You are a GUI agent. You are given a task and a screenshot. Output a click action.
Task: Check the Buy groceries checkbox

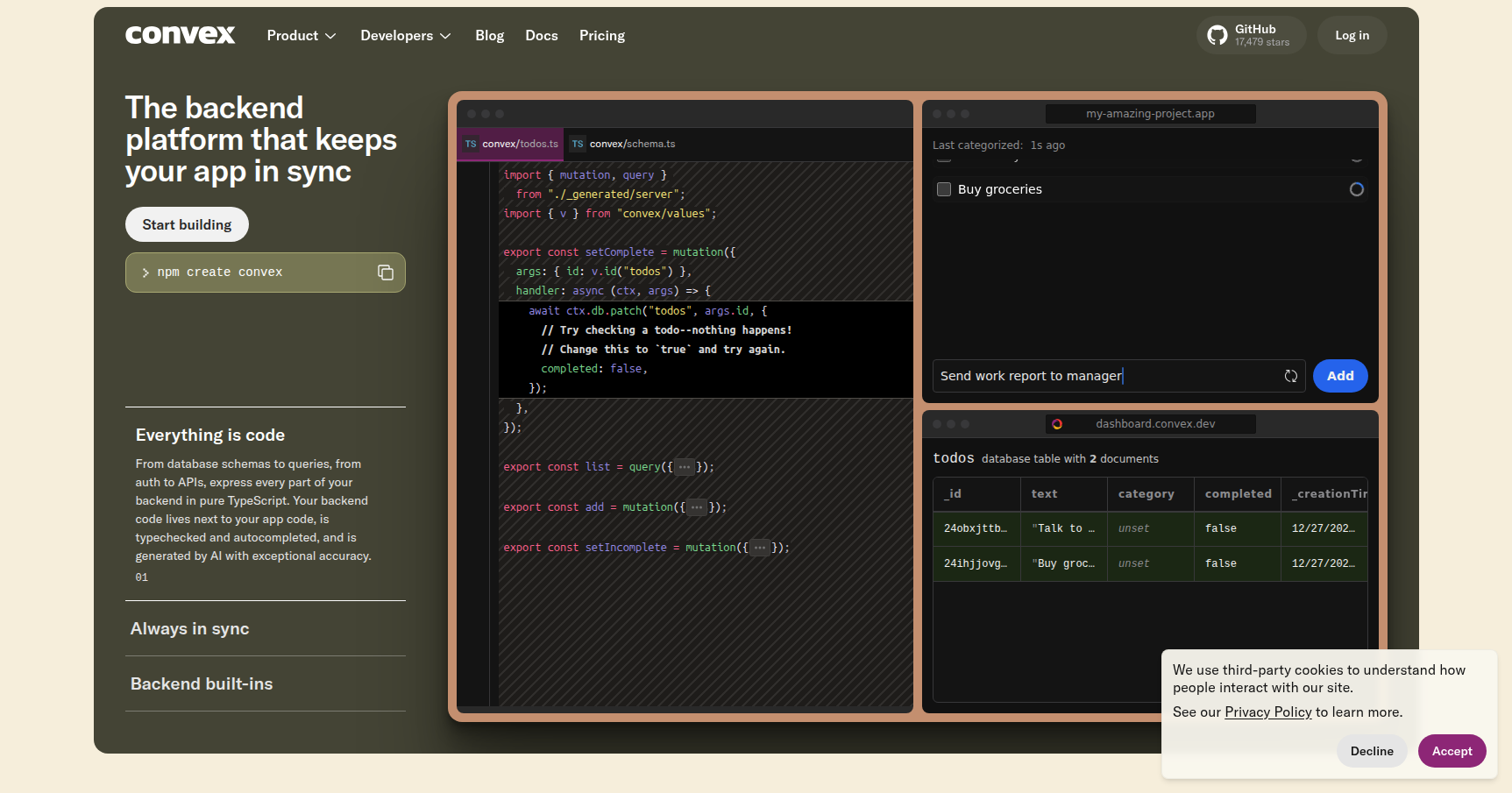(944, 188)
